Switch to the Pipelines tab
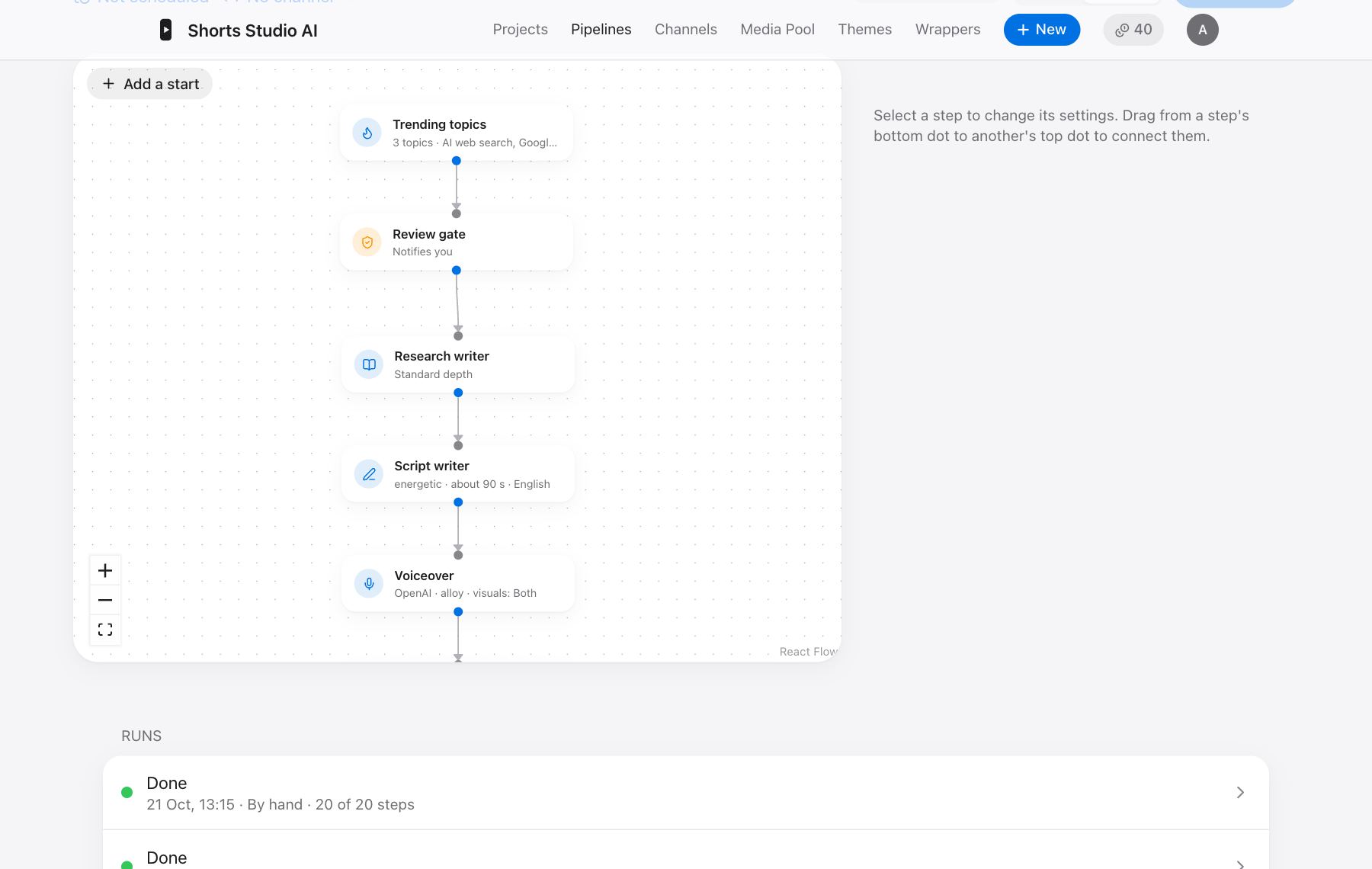This screenshot has height=869, width=1372. tap(601, 29)
